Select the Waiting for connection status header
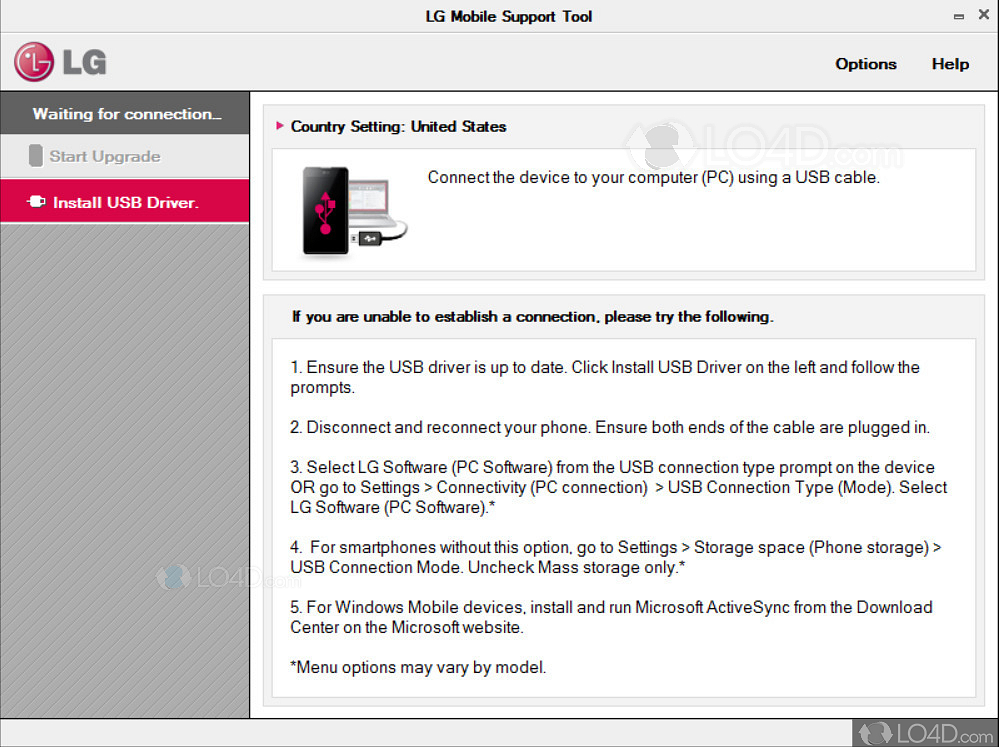This screenshot has height=747, width=999. tap(125, 113)
